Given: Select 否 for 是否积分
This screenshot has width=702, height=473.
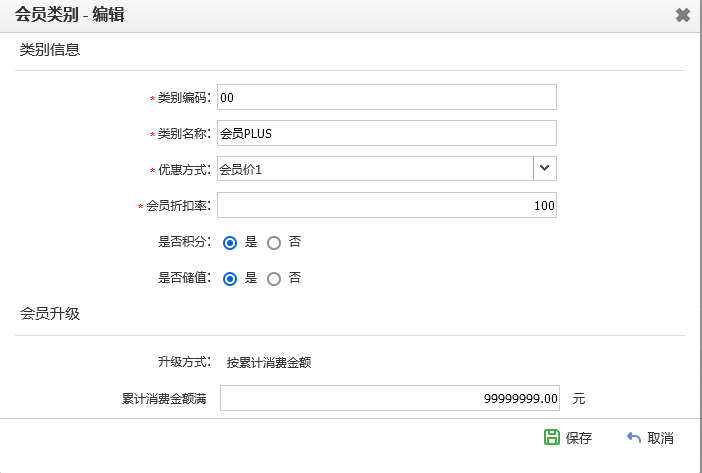Looking at the screenshot, I should 274,243.
